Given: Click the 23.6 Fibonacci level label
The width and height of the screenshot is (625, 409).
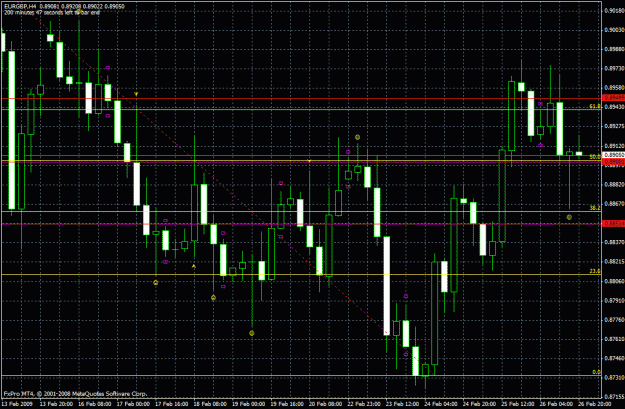Looking at the screenshot, I should (x=595, y=271).
